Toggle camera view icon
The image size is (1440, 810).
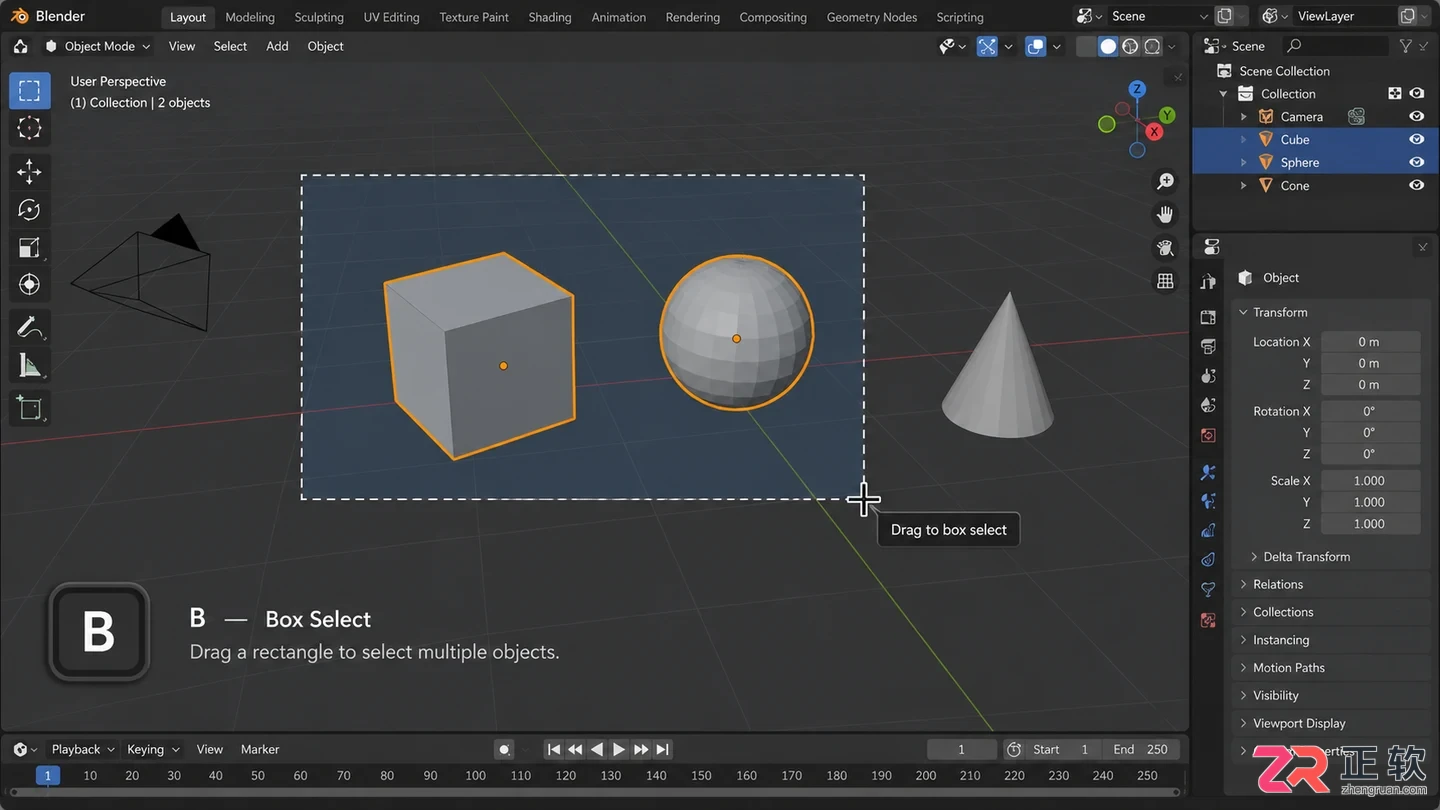pyautogui.click(x=1165, y=248)
